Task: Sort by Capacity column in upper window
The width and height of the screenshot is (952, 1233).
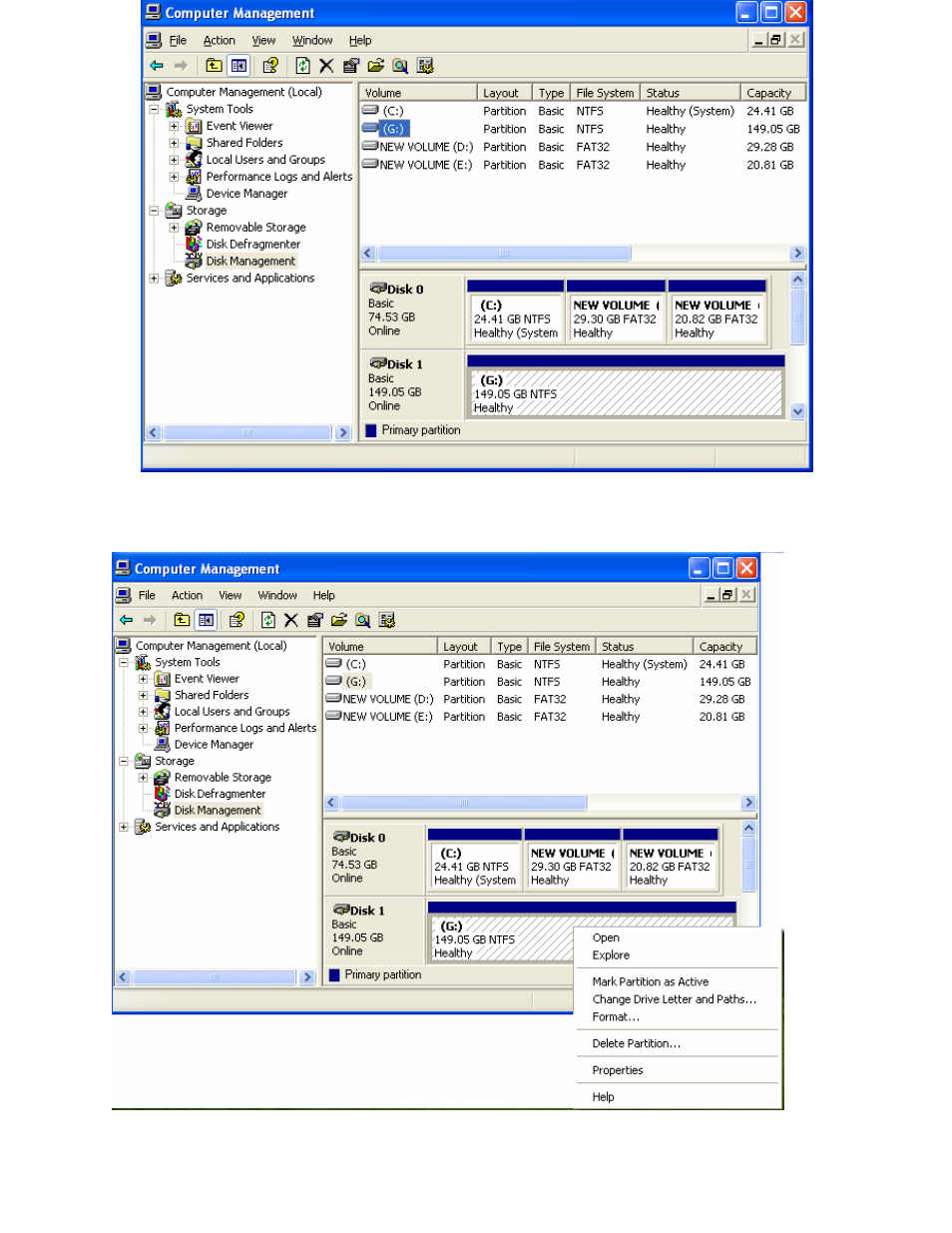Action: pos(772,93)
